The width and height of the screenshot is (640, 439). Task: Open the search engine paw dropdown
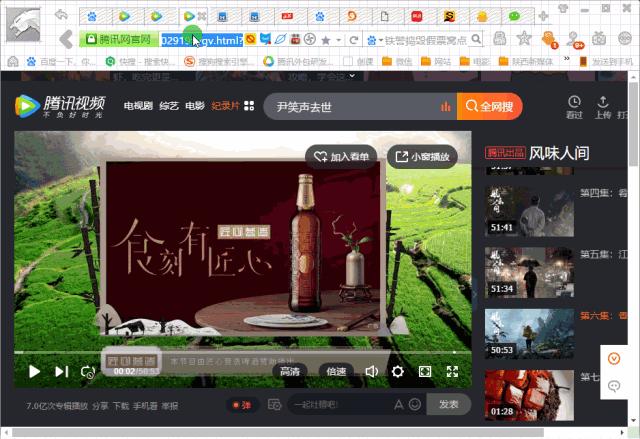click(374, 40)
